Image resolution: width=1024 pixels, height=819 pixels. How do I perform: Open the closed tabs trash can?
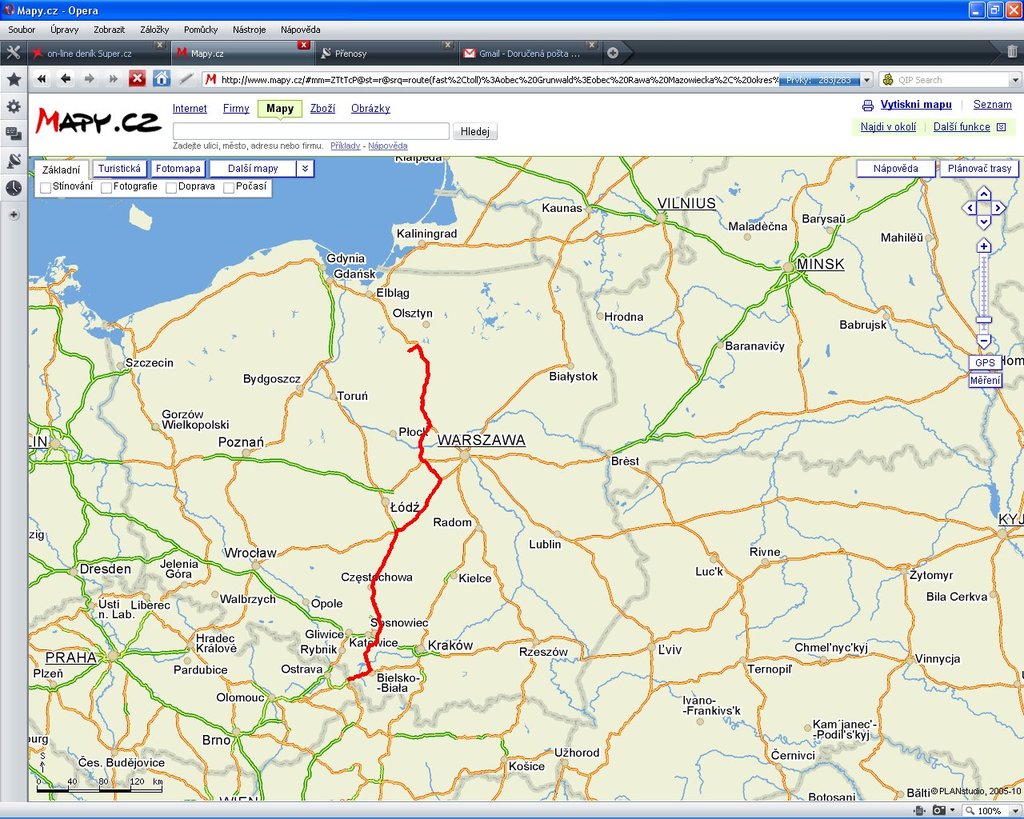click(1012, 52)
